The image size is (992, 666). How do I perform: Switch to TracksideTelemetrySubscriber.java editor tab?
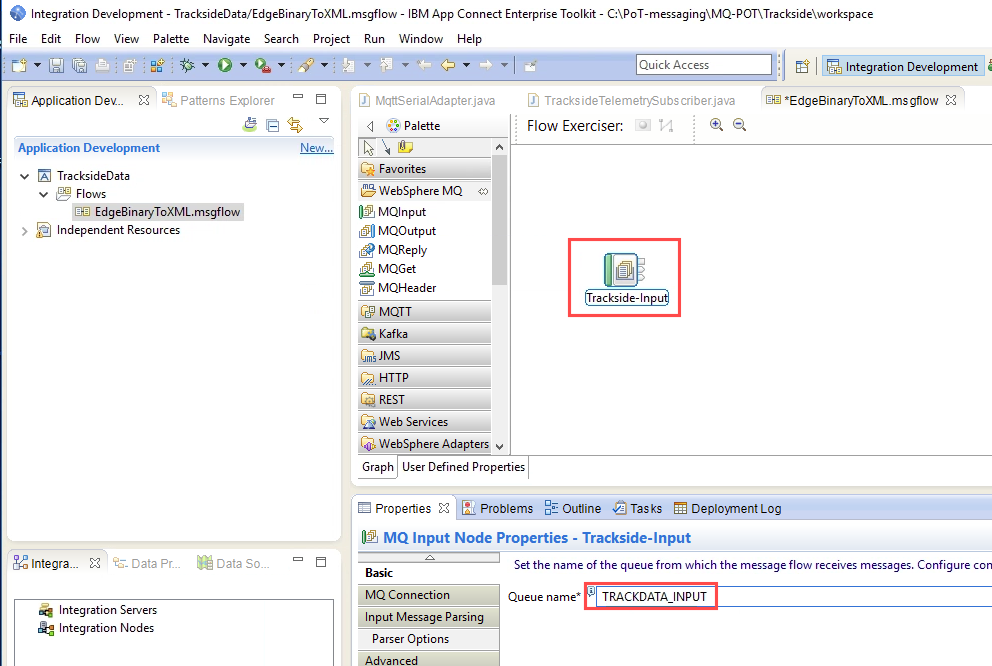631,101
